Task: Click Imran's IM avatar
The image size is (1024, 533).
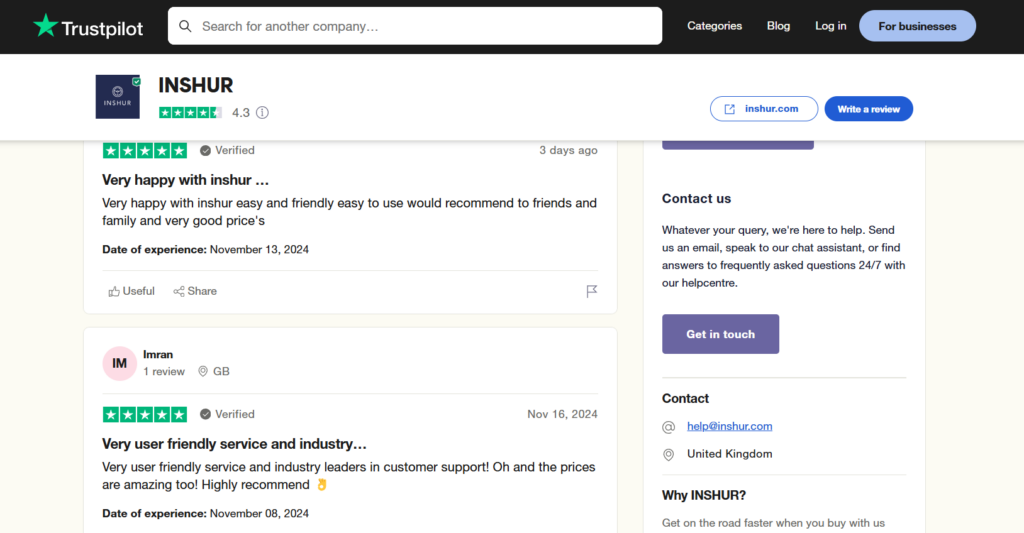Action: coord(119,363)
